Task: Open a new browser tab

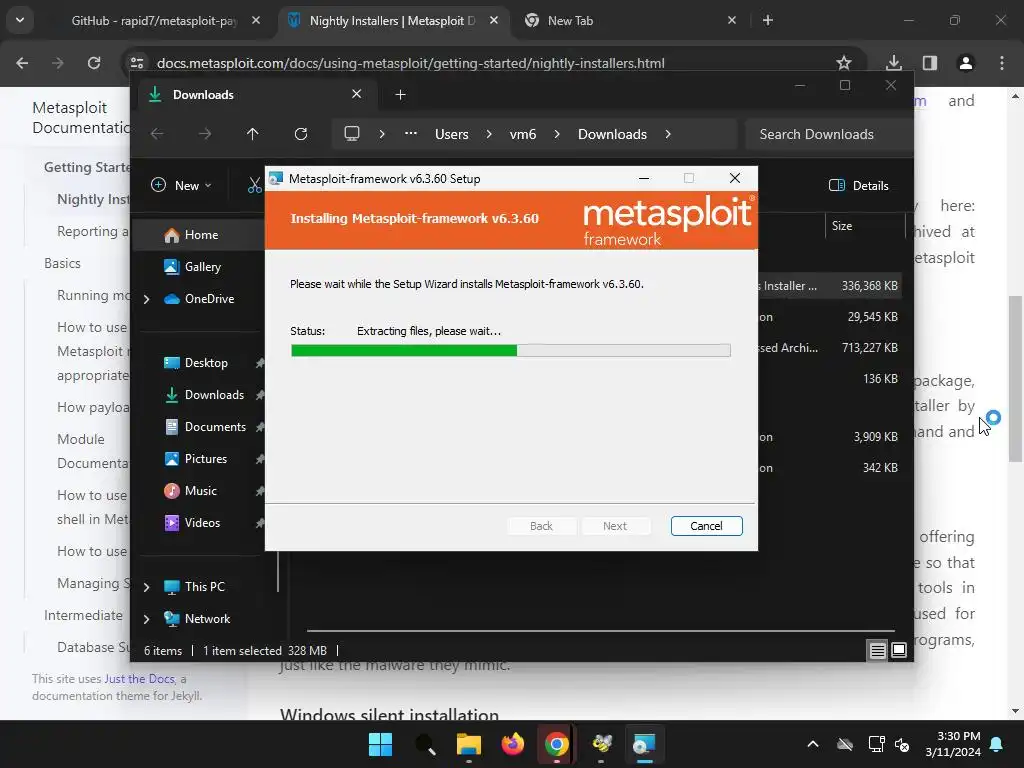Action: pyautogui.click(x=768, y=20)
